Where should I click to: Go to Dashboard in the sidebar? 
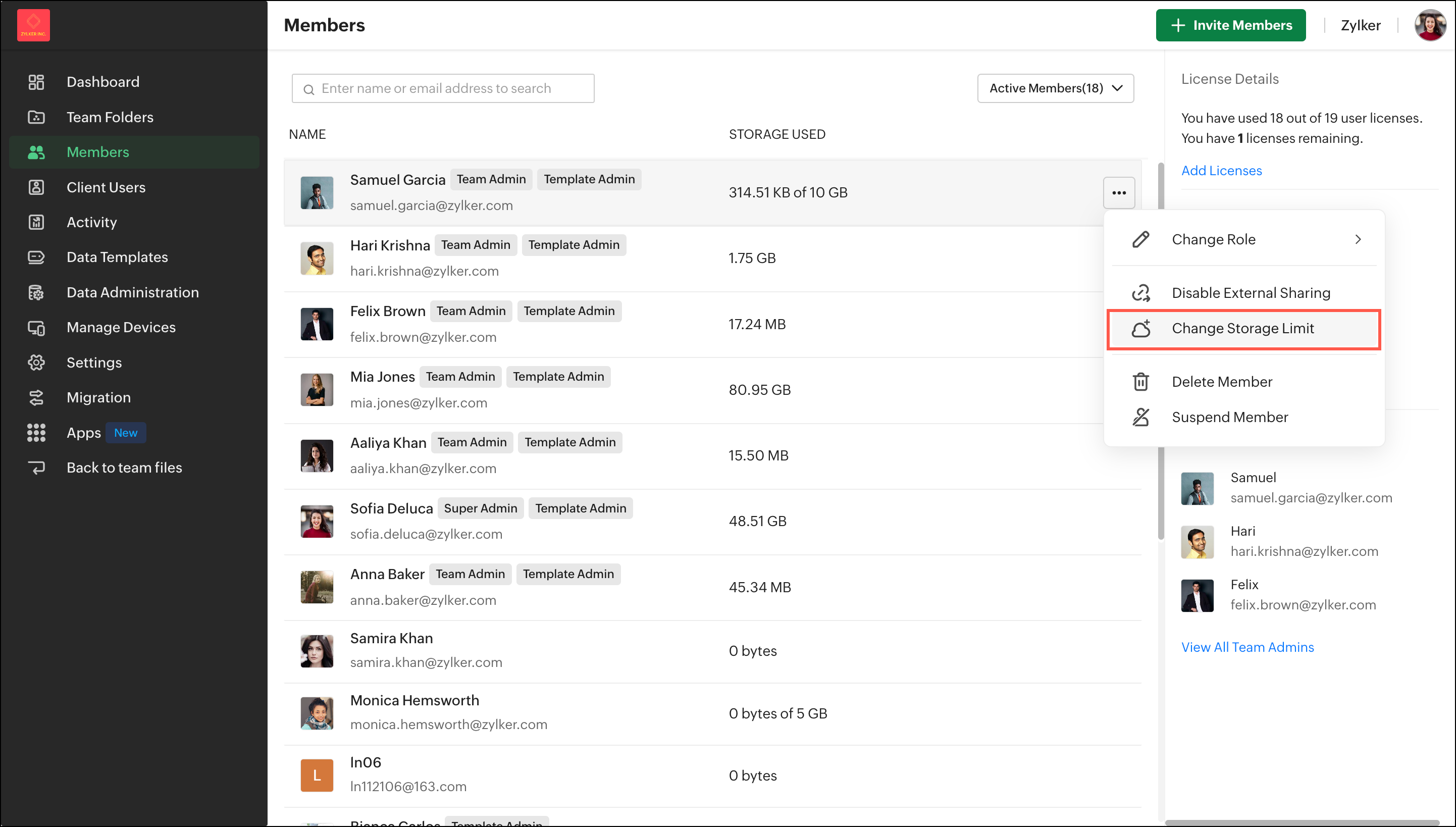(134, 82)
